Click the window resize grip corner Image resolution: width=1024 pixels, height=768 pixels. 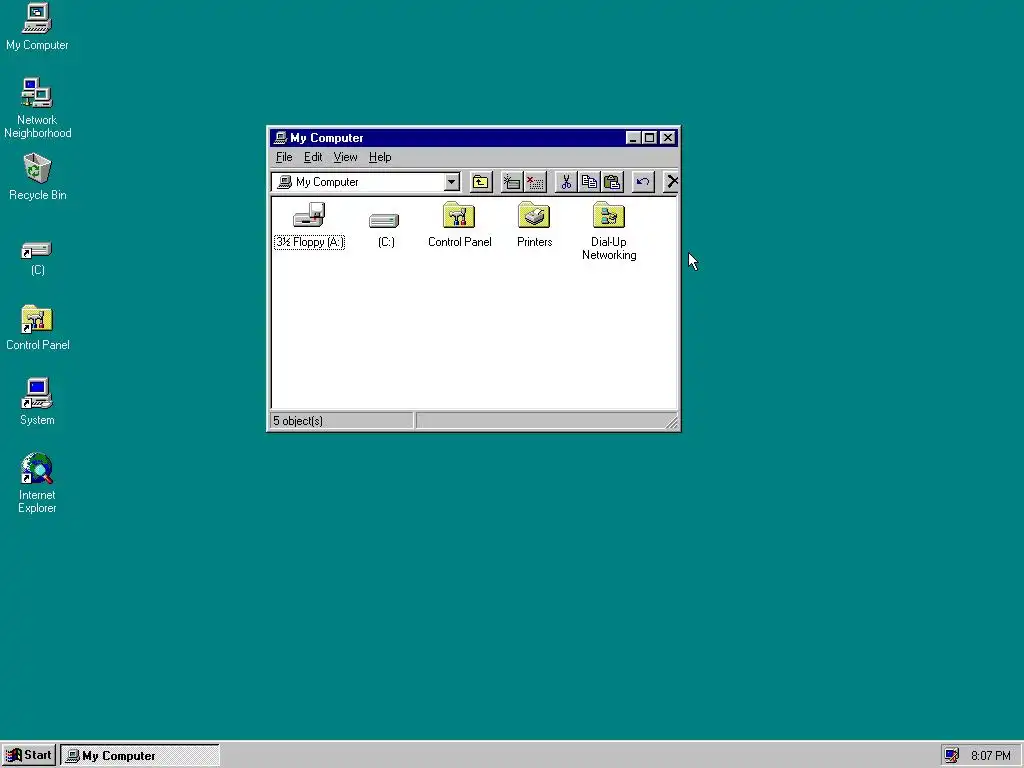pyautogui.click(x=671, y=423)
